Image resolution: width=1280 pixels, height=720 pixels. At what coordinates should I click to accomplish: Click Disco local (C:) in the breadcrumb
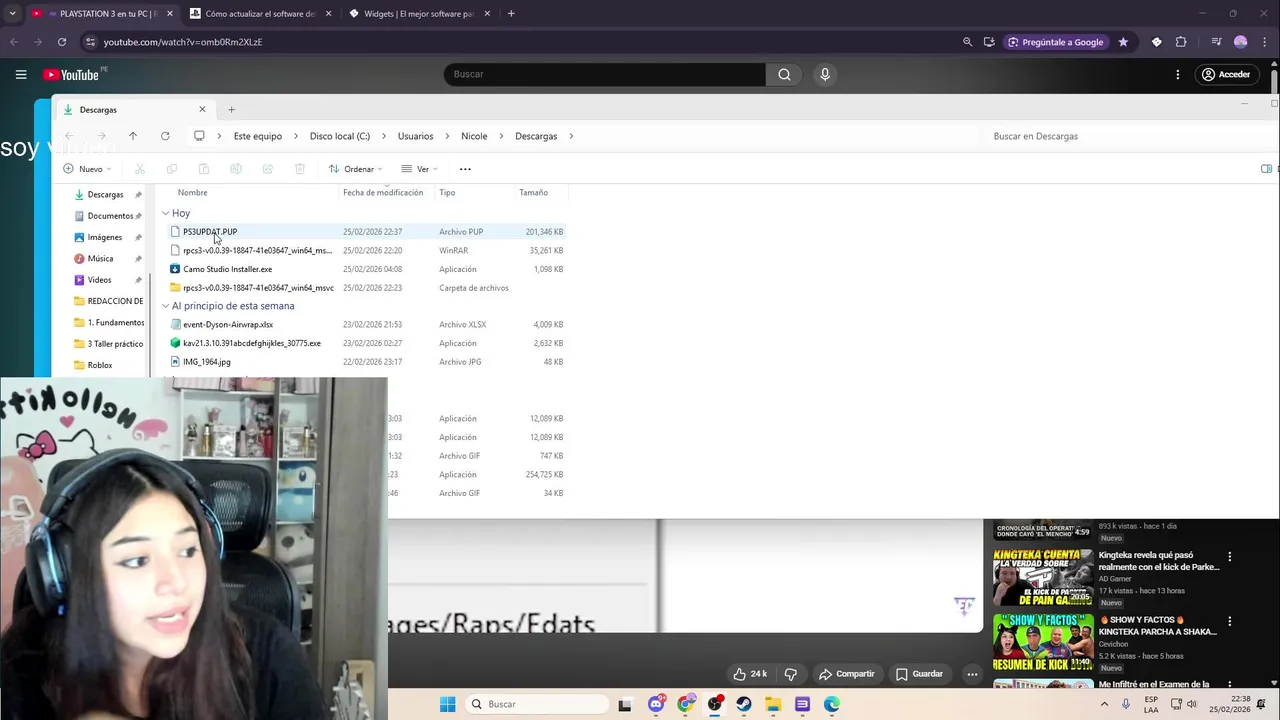coord(340,136)
